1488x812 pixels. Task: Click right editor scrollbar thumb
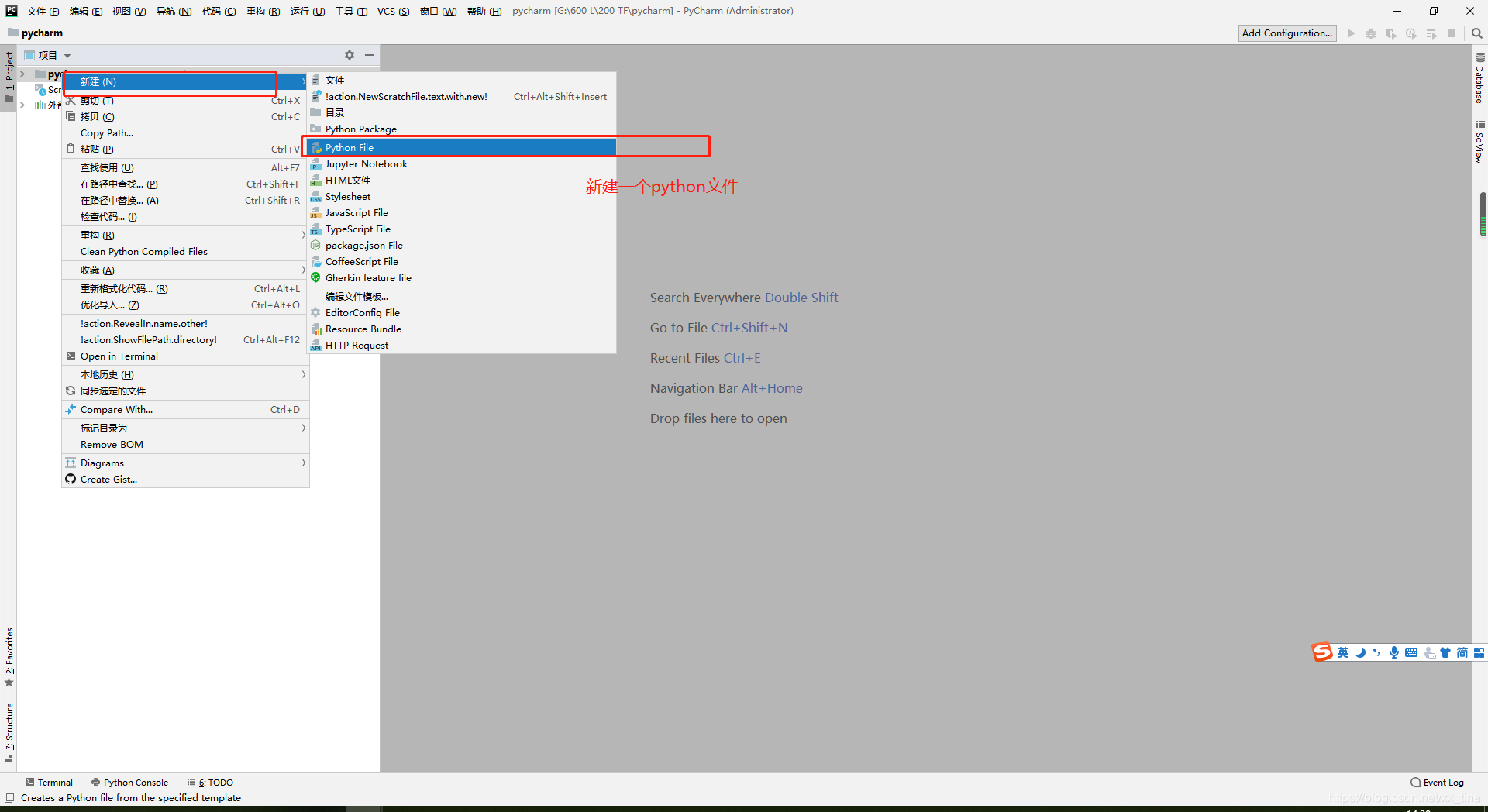click(1483, 214)
